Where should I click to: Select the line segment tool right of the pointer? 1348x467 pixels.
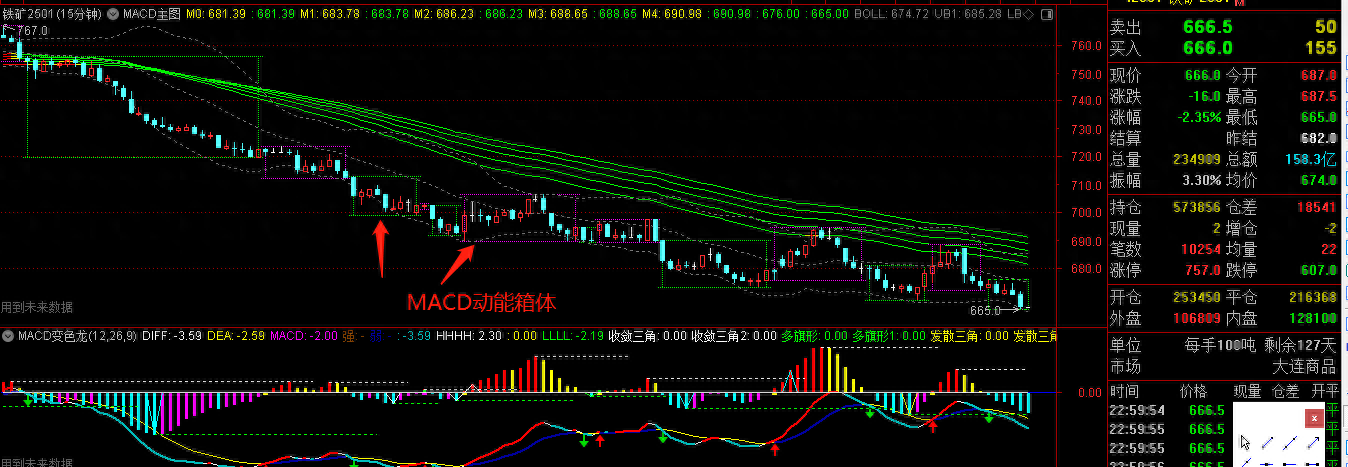tap(1268, 443)
